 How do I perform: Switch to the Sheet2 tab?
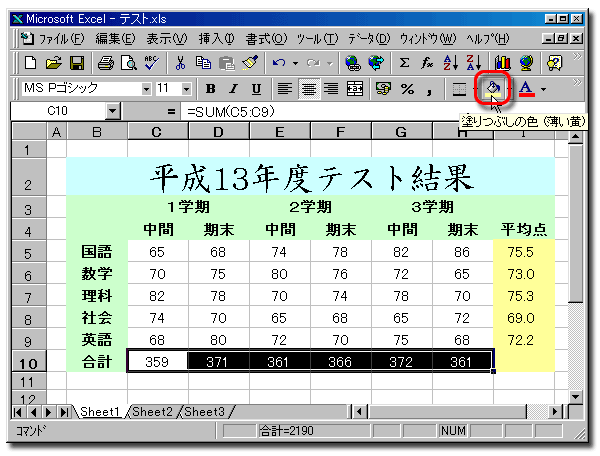152,412
